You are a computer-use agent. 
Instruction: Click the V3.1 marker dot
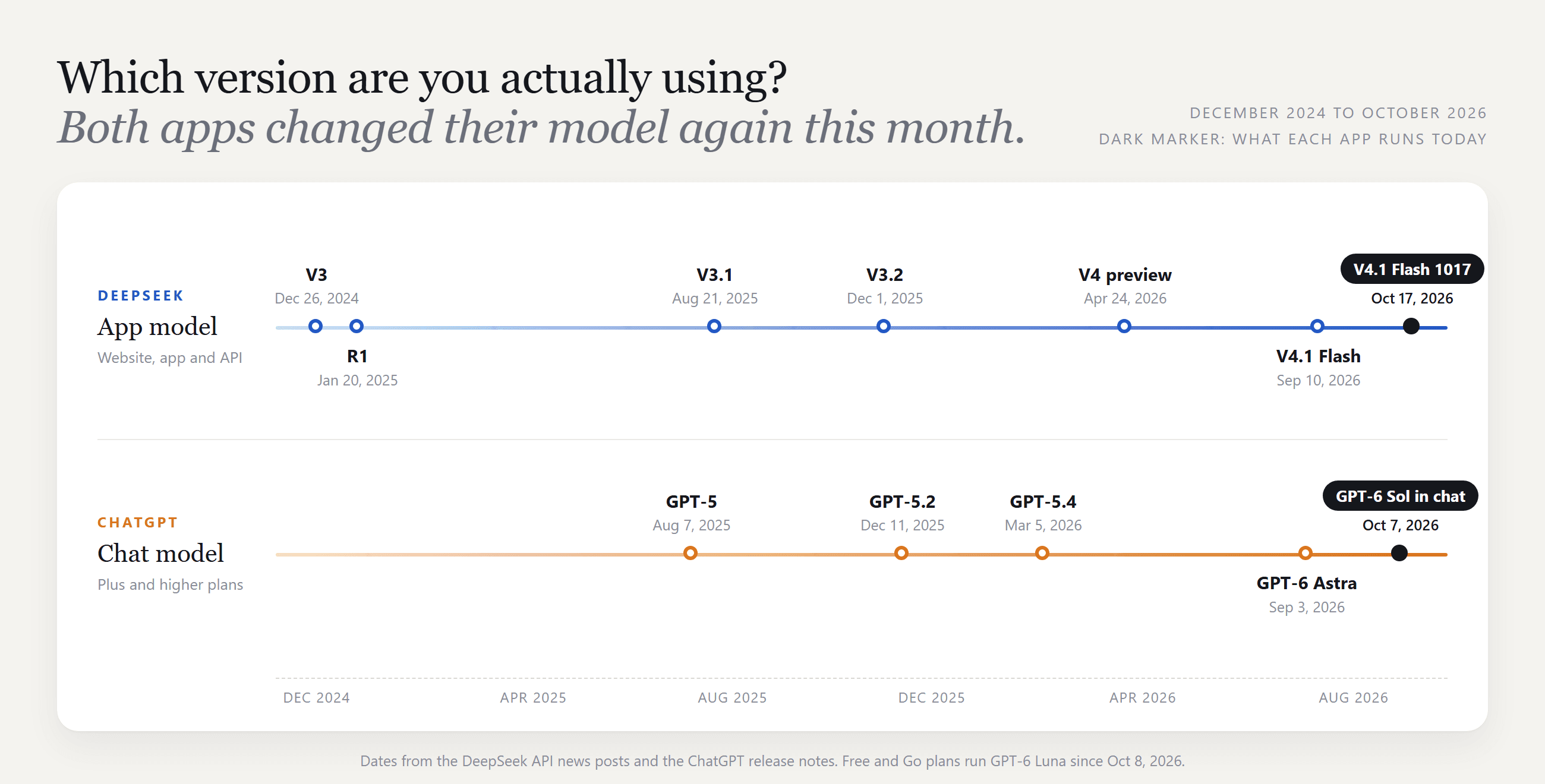(714, 326)
